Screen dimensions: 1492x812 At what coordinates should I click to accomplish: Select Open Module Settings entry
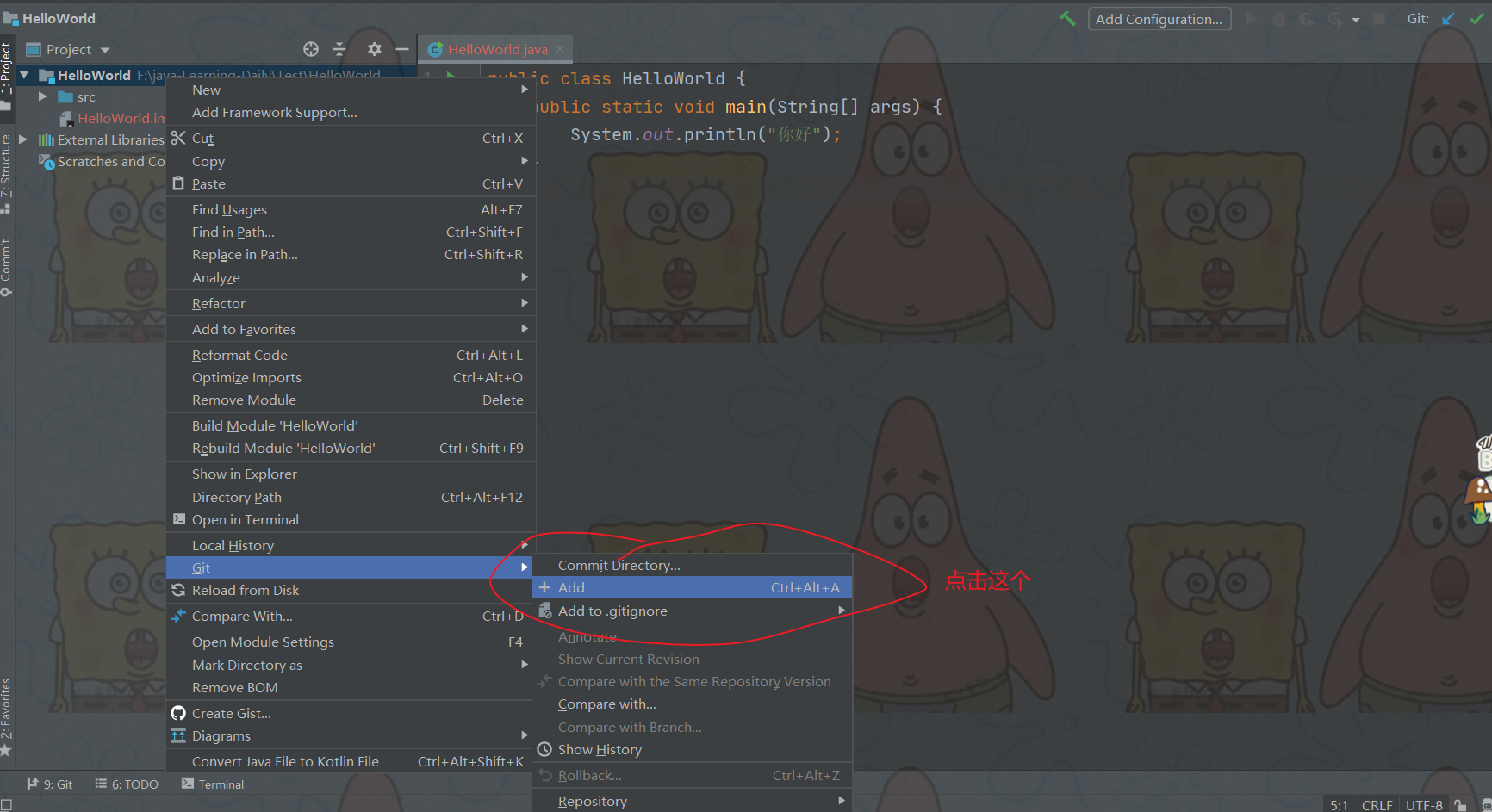(351, 642)
